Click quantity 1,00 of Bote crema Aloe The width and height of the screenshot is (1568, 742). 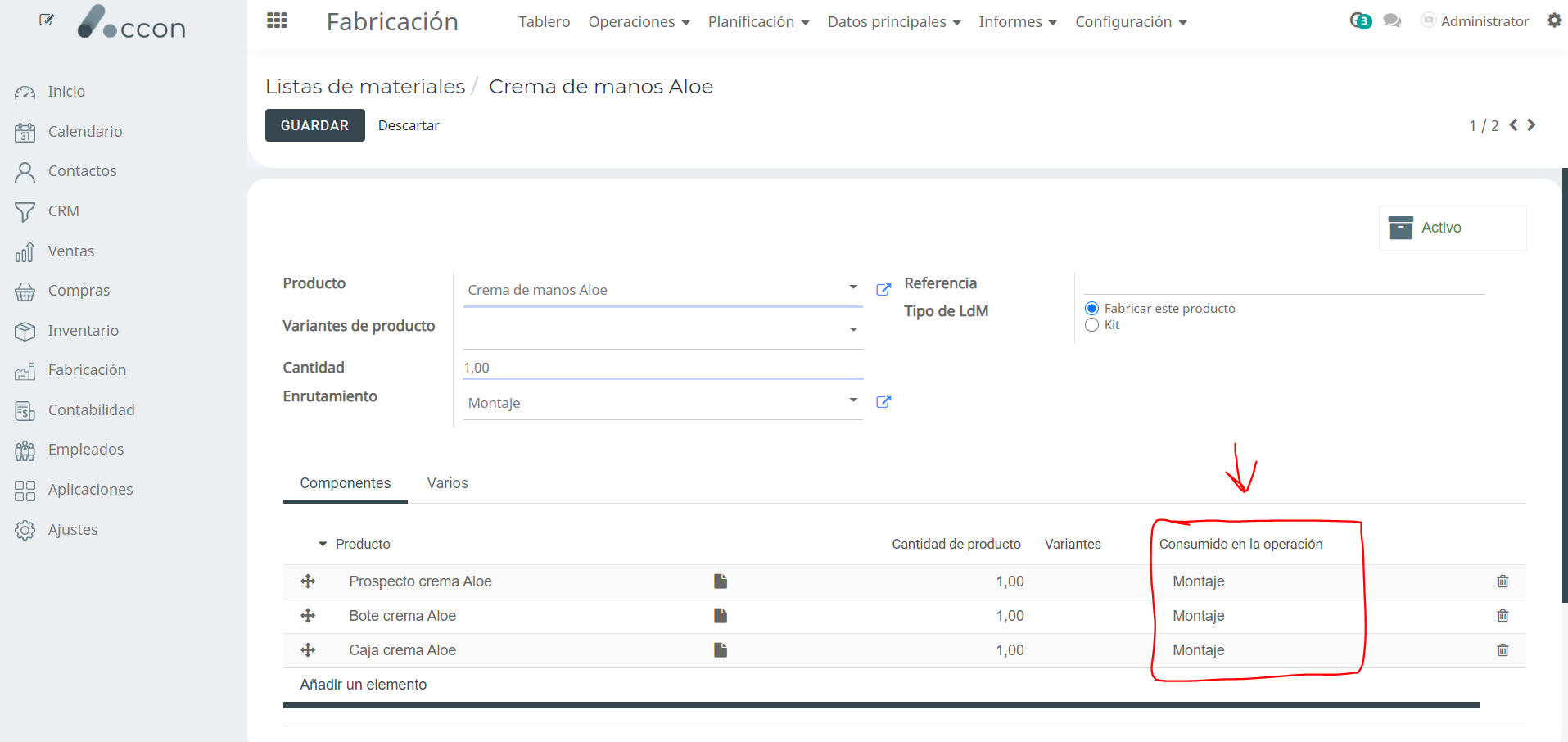coord(1010,616)
